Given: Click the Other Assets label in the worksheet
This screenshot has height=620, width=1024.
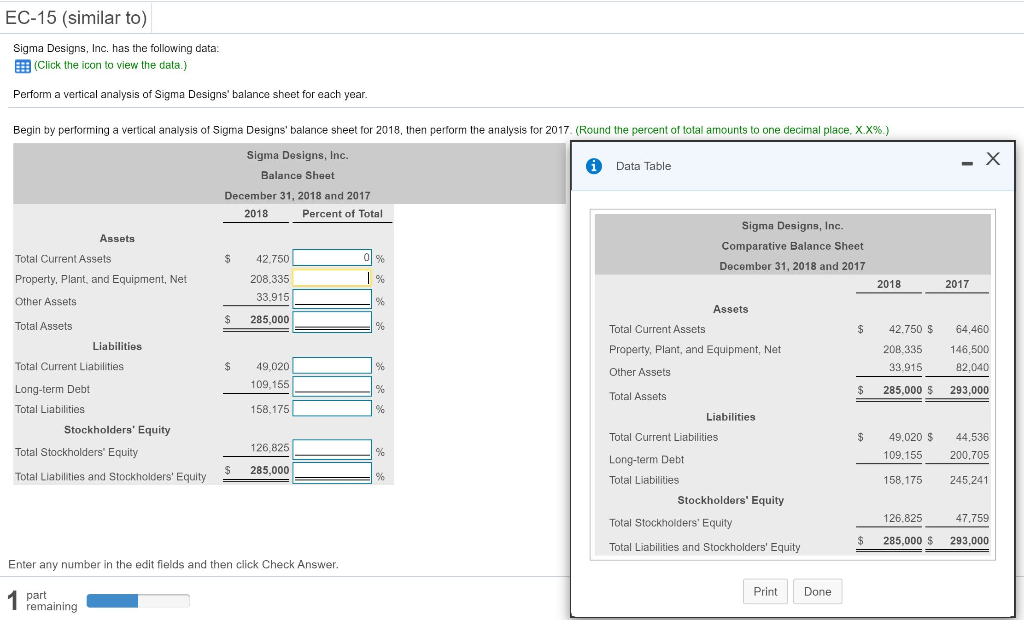Looking at the screenshot, I should (46, 302).
